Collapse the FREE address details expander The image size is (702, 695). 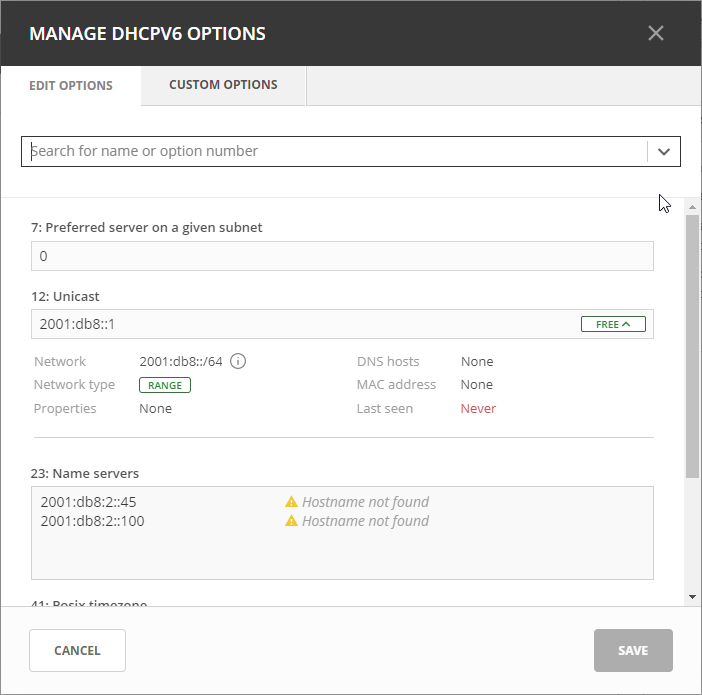pyautogui.click(x=613, y=324)
